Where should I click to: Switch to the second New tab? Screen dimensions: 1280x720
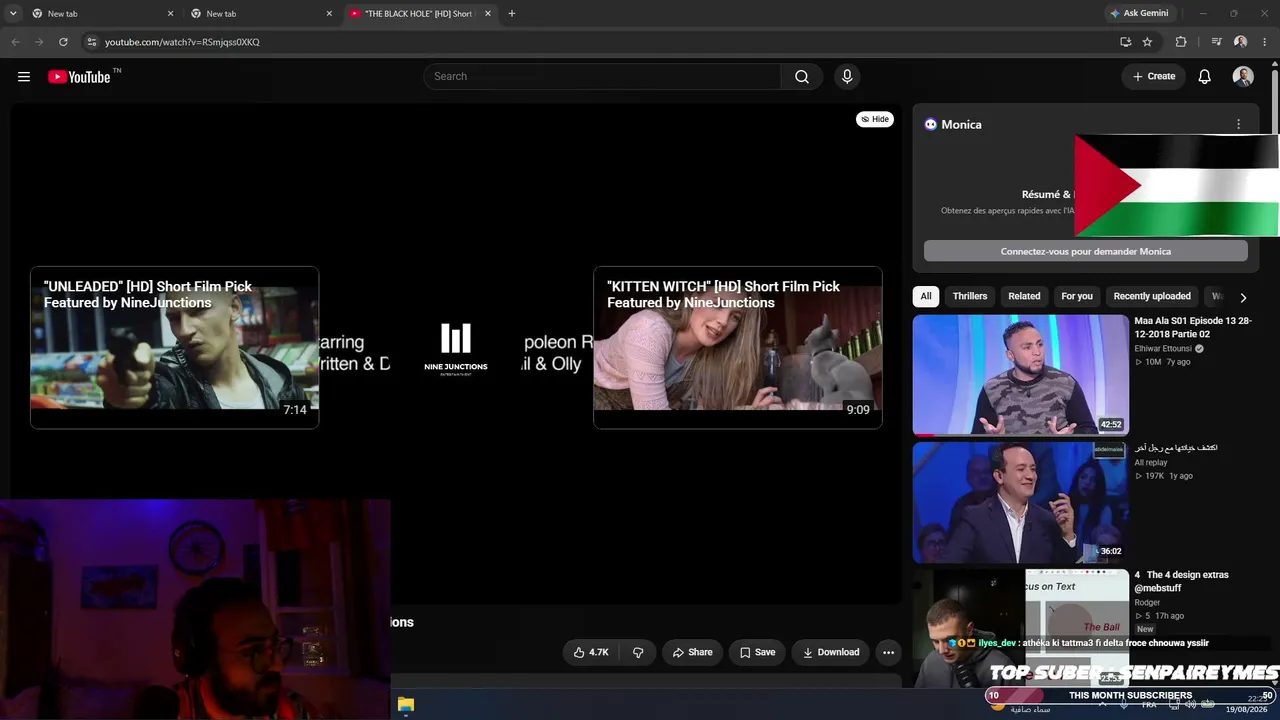[x=261, y=14]
